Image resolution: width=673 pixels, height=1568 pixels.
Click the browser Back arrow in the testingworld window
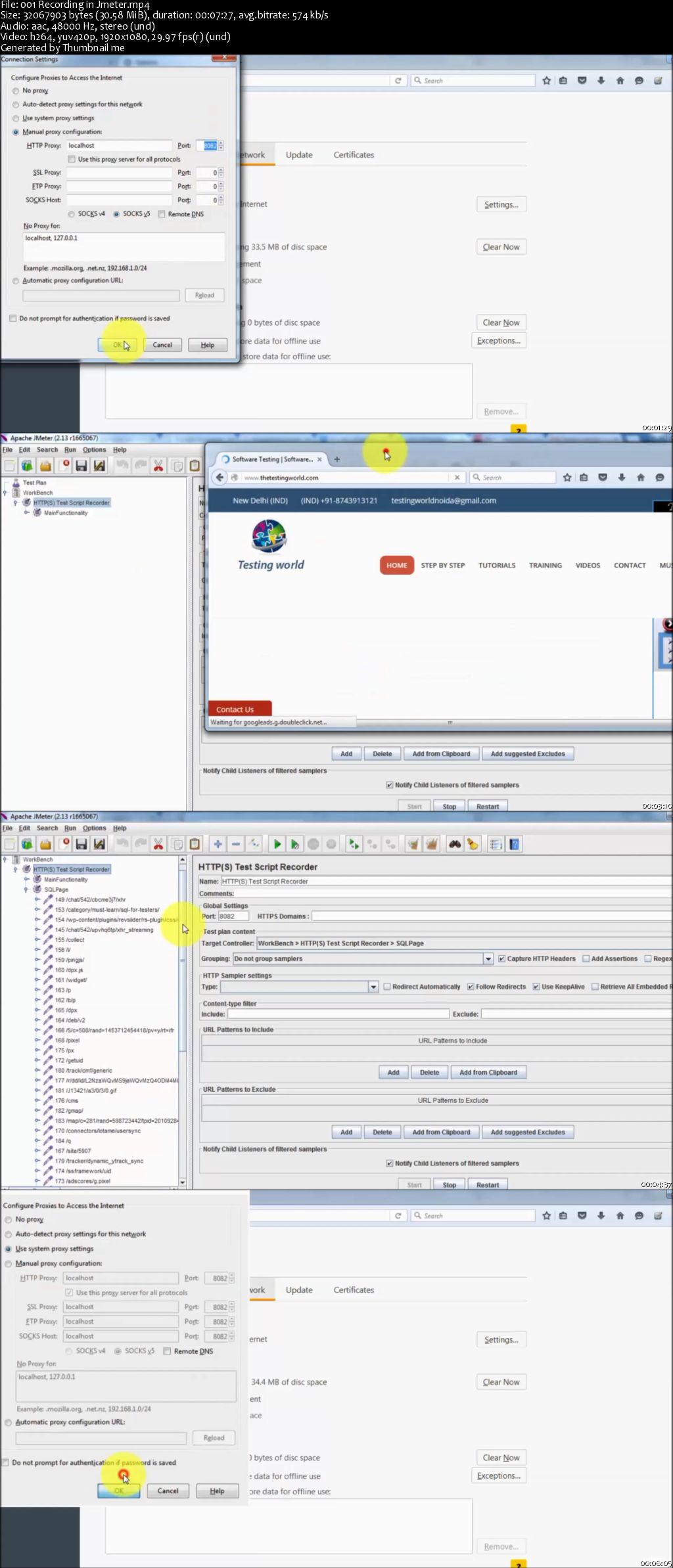[x=220, y=478]
